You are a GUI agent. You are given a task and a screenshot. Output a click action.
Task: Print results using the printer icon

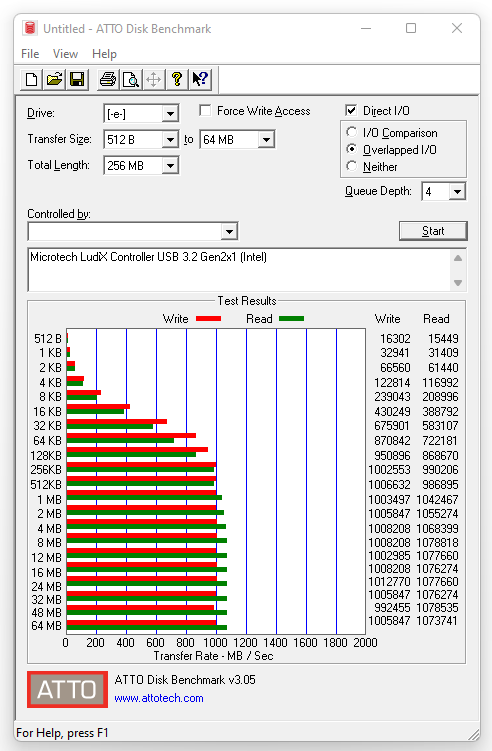[108, 79]
